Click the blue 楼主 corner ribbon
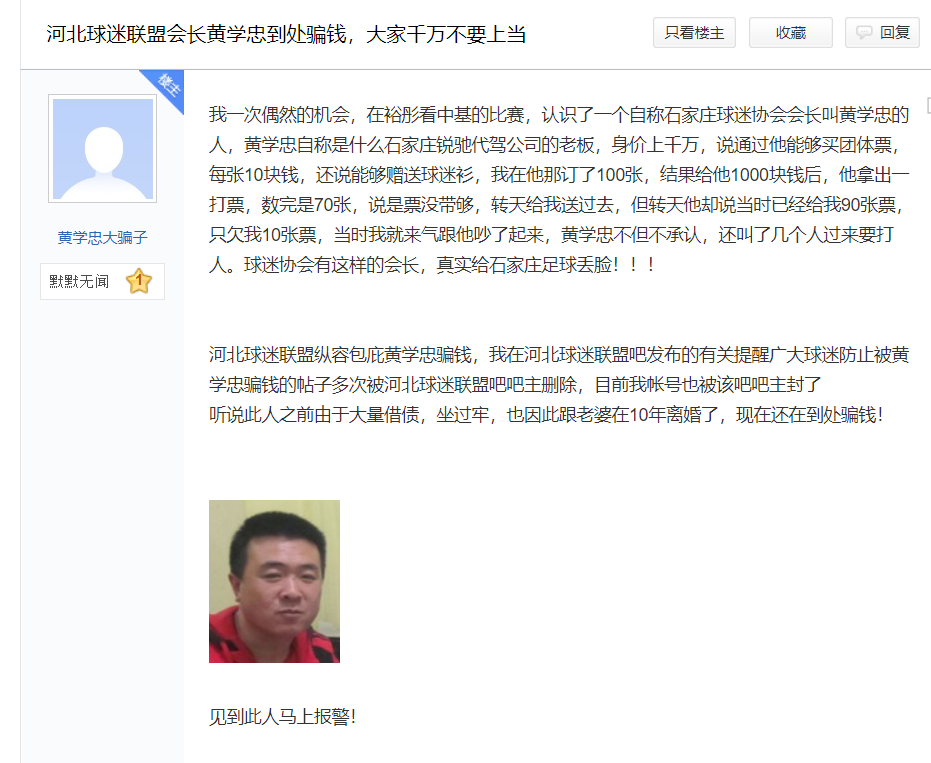The height and width of the screenshot is (763, 931). pyautogui.click(x=165, y=88)
